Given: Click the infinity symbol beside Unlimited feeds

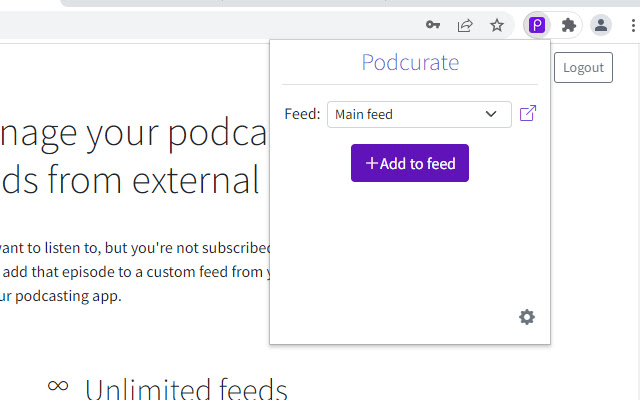Looking at the screenshot, I should [58, 385].
